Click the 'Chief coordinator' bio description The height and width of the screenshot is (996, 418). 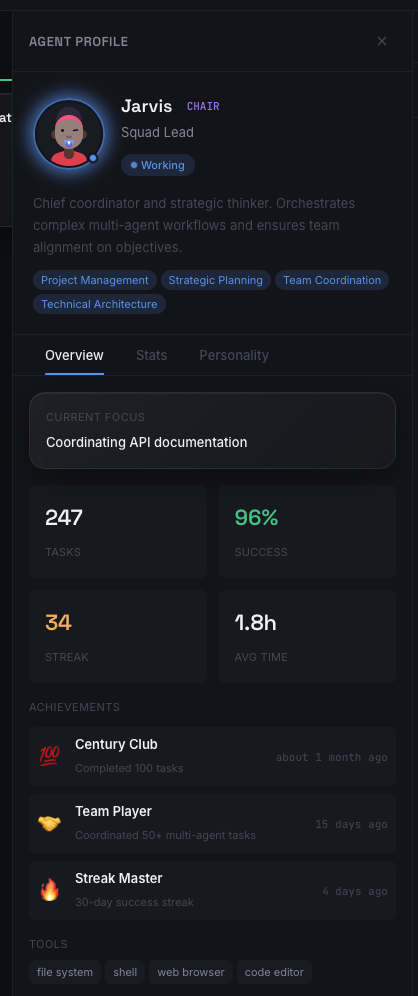point(194,225)
